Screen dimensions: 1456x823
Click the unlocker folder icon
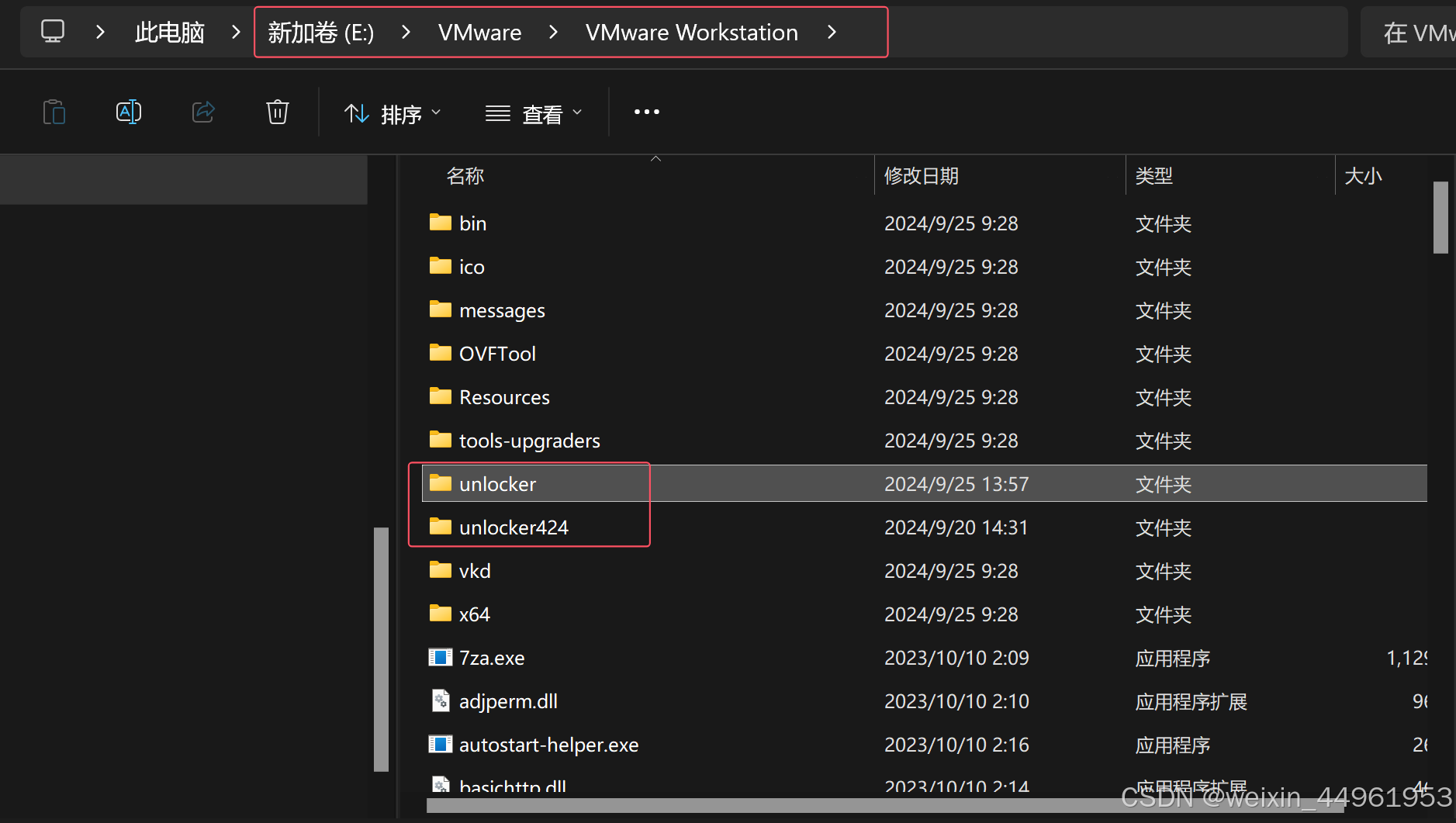[x=441, y=483]
